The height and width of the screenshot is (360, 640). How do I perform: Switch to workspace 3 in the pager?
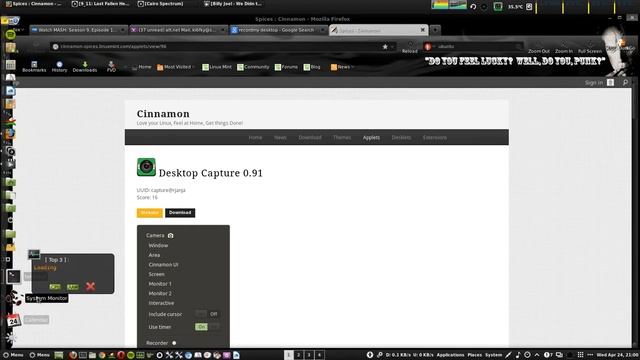click(309, 355)
